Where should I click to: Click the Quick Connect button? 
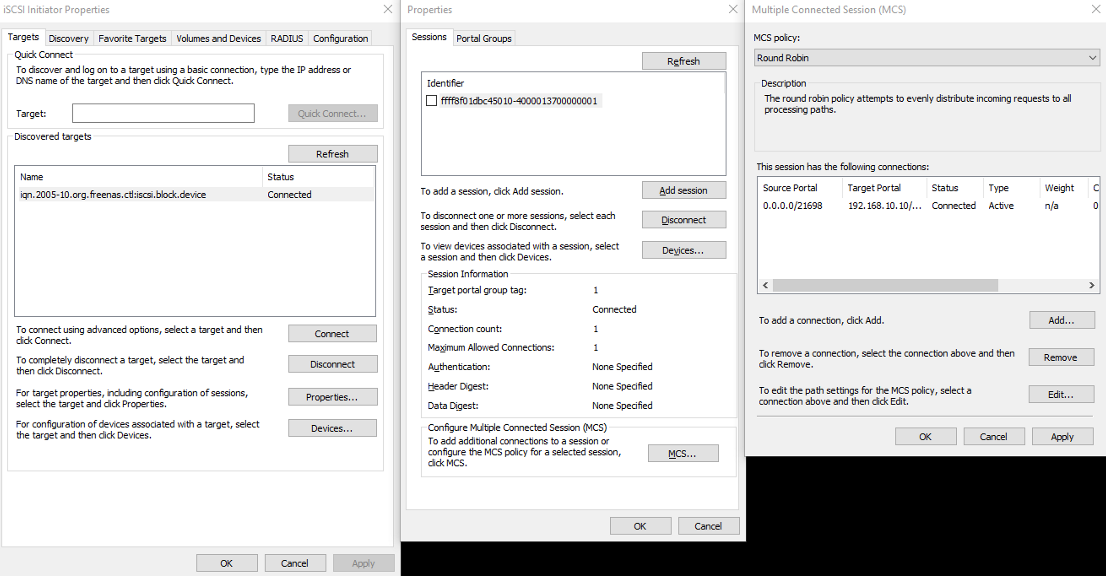coord(332,113)
